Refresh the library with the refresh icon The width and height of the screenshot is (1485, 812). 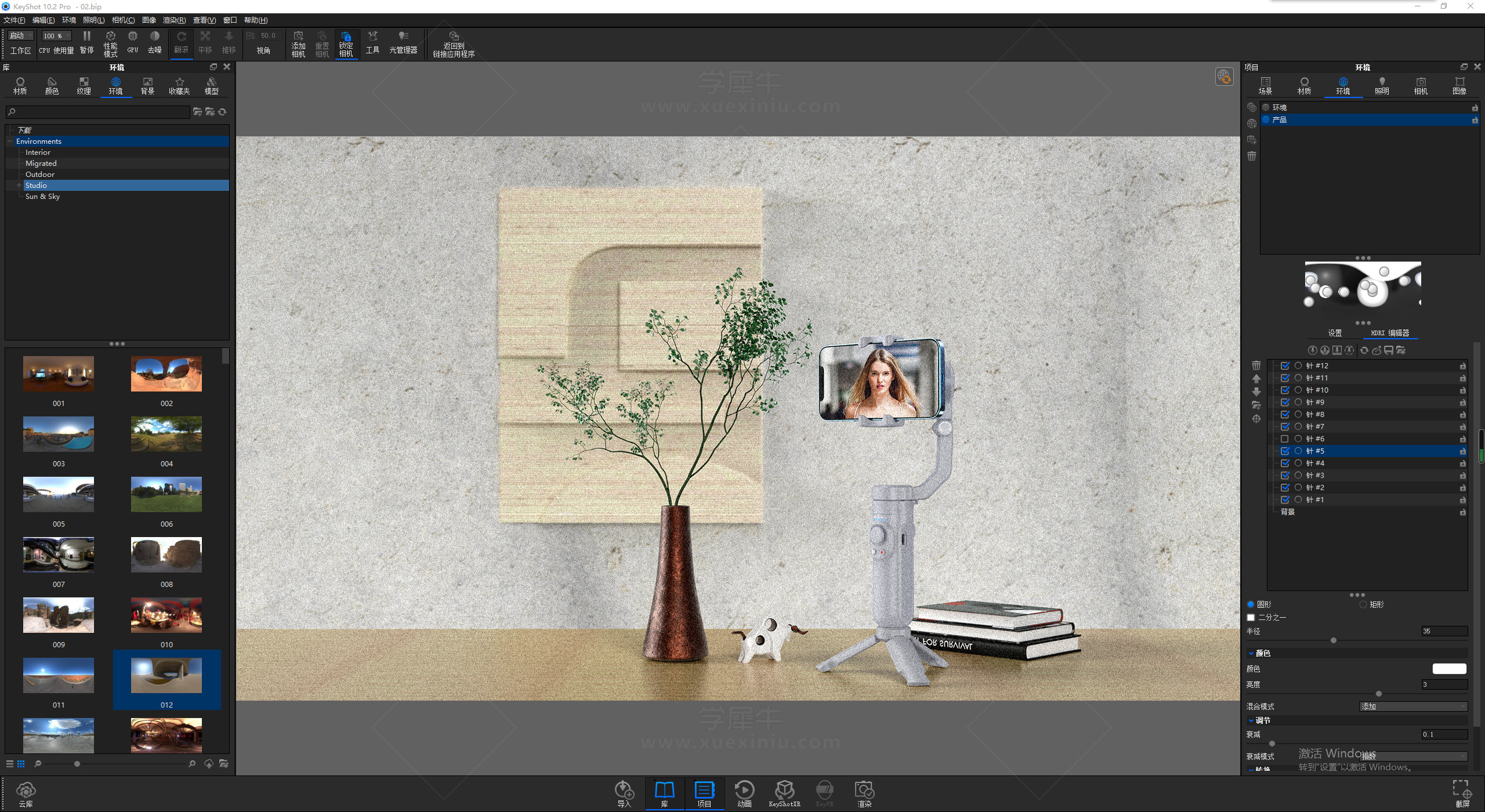(x=222, y=112)
